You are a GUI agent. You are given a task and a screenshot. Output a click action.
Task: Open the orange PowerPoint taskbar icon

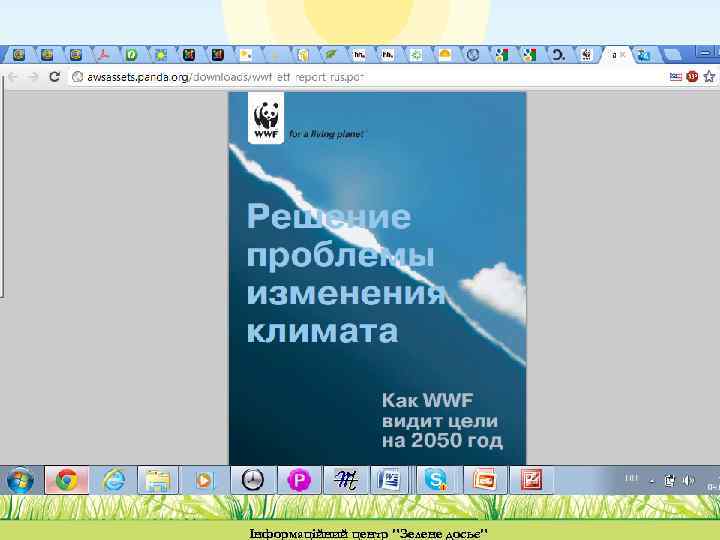[x=484, y=480]
